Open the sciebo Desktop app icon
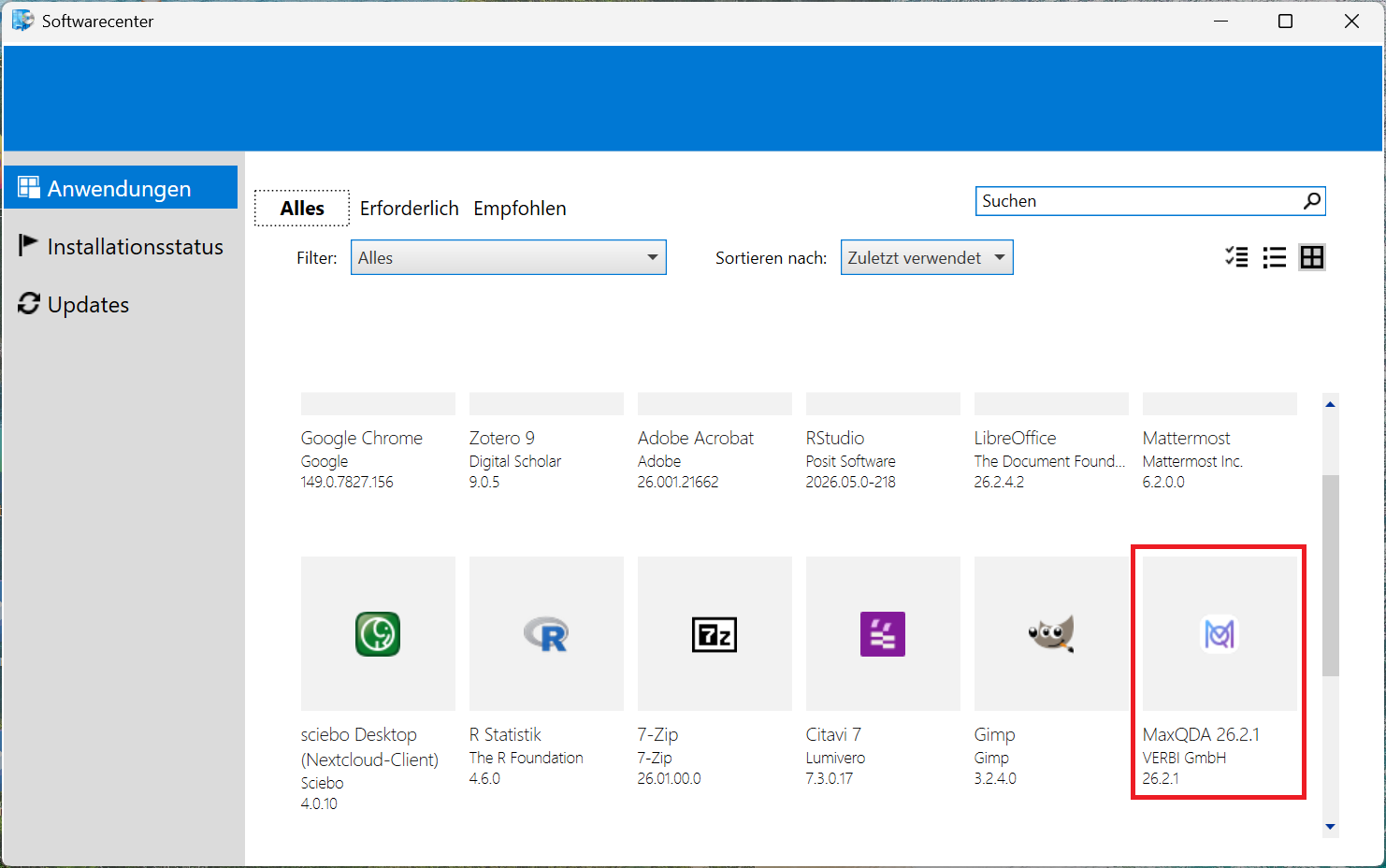The image size is (1386, 868). tap(378, 634)
